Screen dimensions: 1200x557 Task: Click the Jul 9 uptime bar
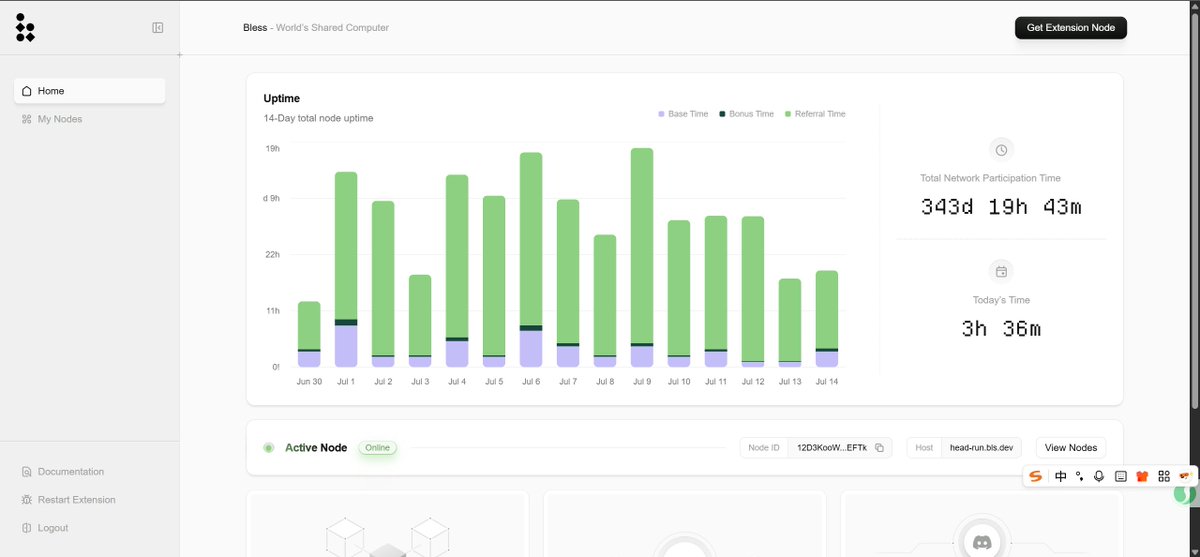(642, 258)
